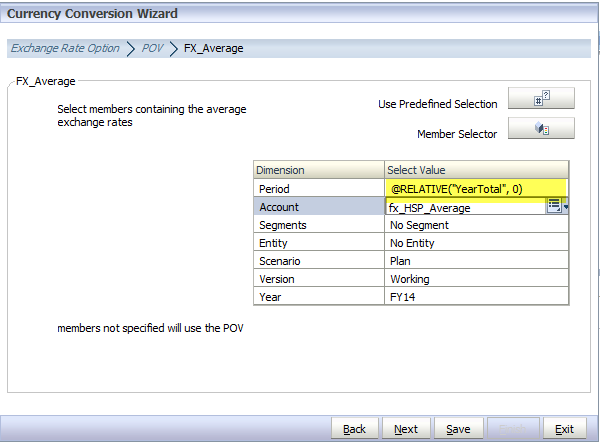Edit the Account value fx_HSP_Average field
This screenshot has height=443, width=600.
point(466,207)
